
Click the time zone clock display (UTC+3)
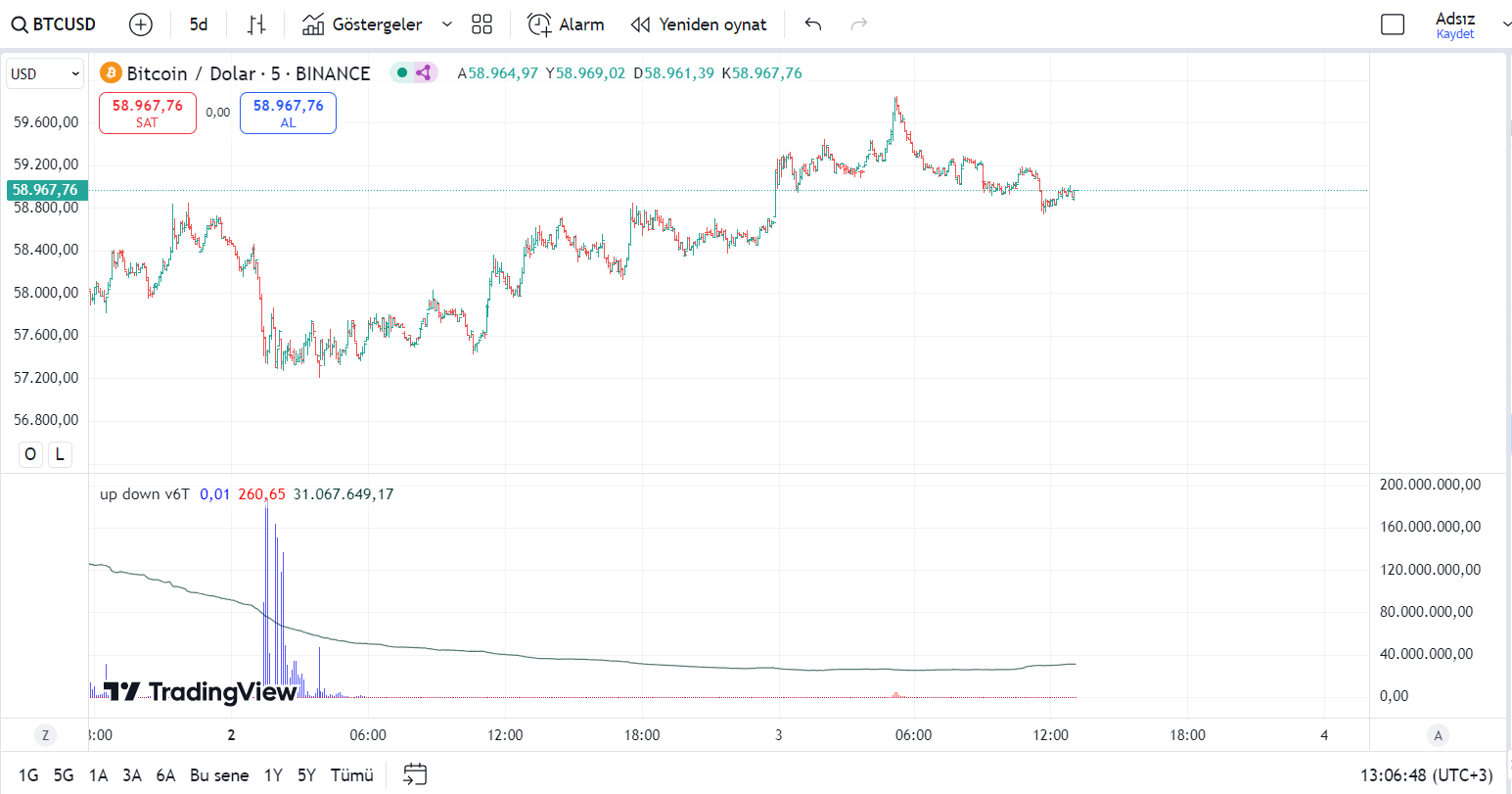(x=1426, y=775)
